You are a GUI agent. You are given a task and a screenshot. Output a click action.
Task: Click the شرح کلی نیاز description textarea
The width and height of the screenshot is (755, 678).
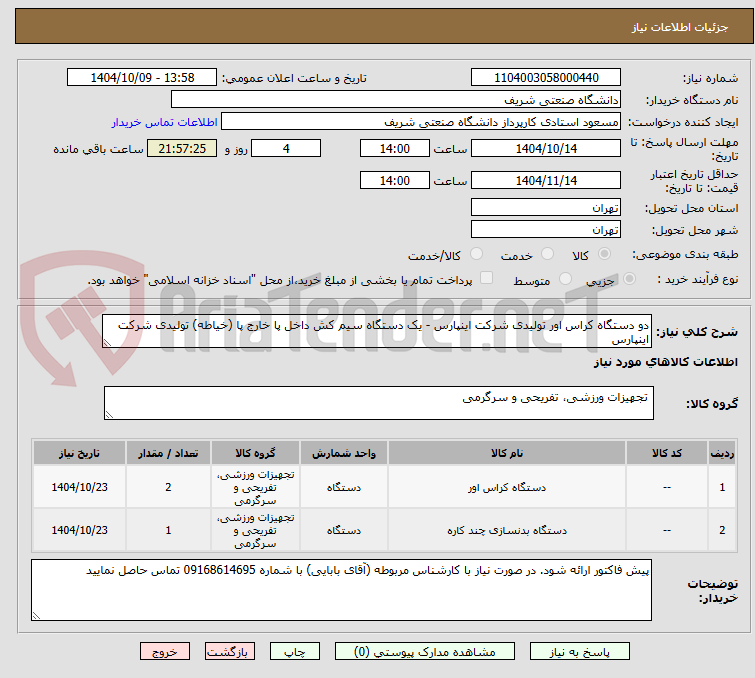(377, 331)
